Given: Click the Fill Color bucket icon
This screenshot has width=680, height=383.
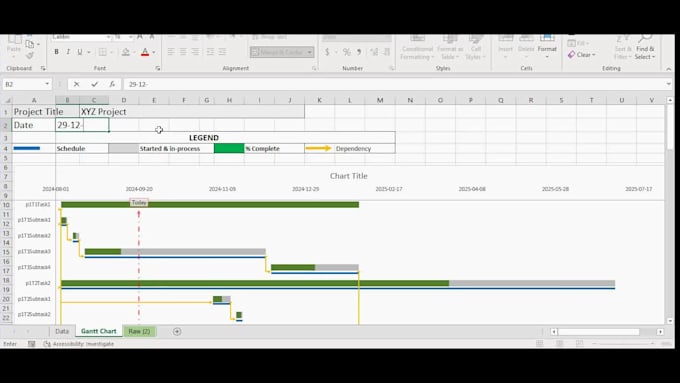Looking at the screenshot, I should tap(126, 52).
